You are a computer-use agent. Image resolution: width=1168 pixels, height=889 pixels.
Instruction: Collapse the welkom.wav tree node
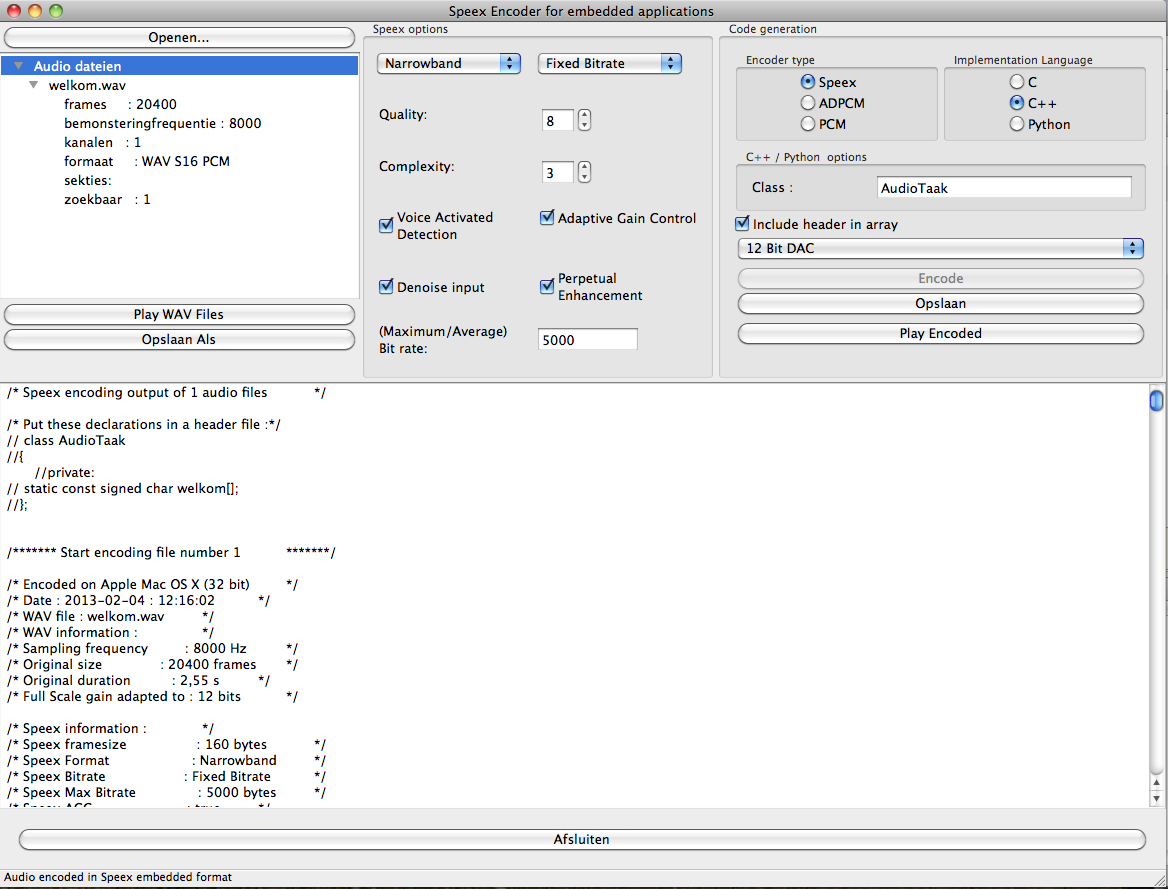(x=34, y=85)
